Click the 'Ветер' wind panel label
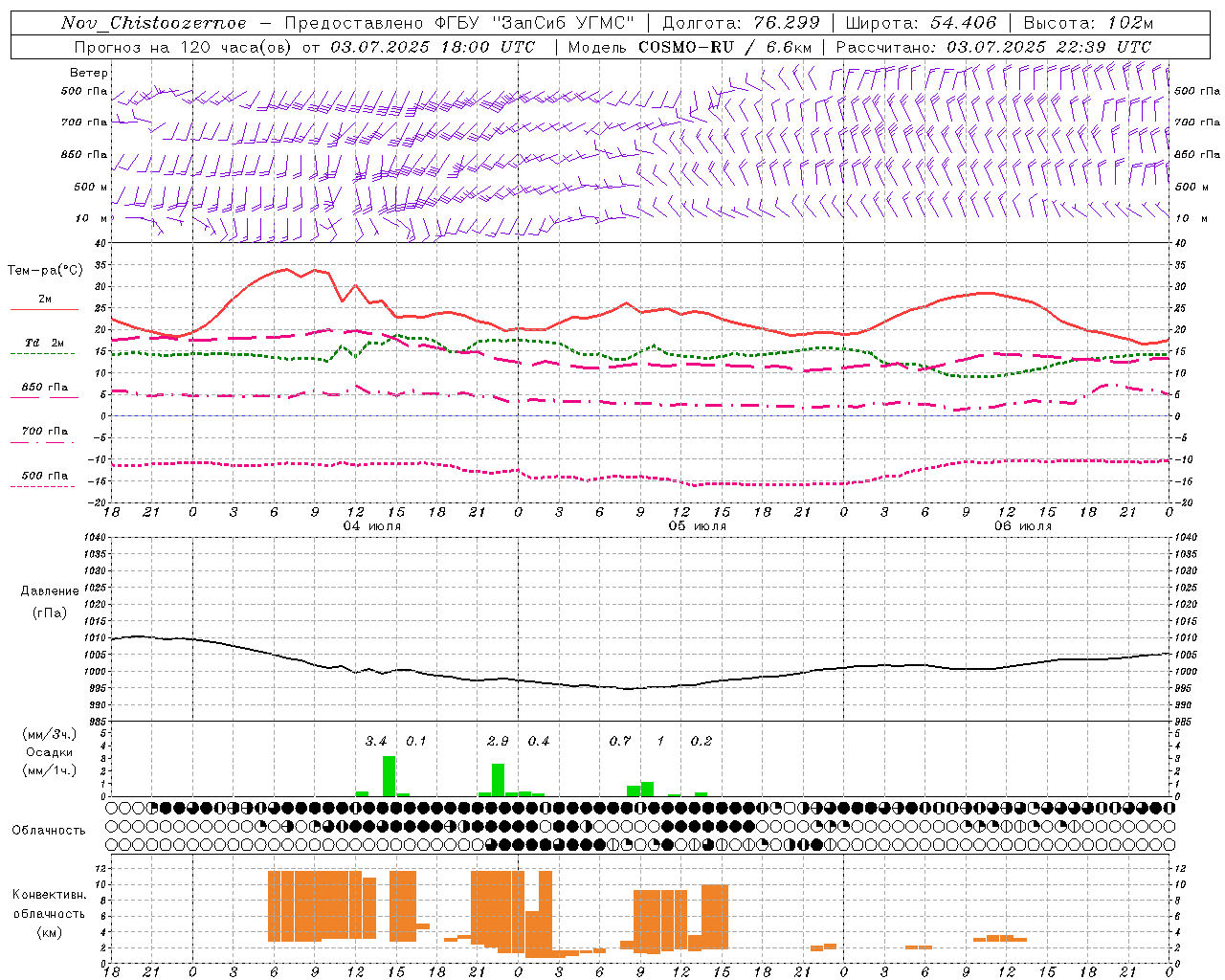Screen dimensions: 1225x980 coord(89,73)
